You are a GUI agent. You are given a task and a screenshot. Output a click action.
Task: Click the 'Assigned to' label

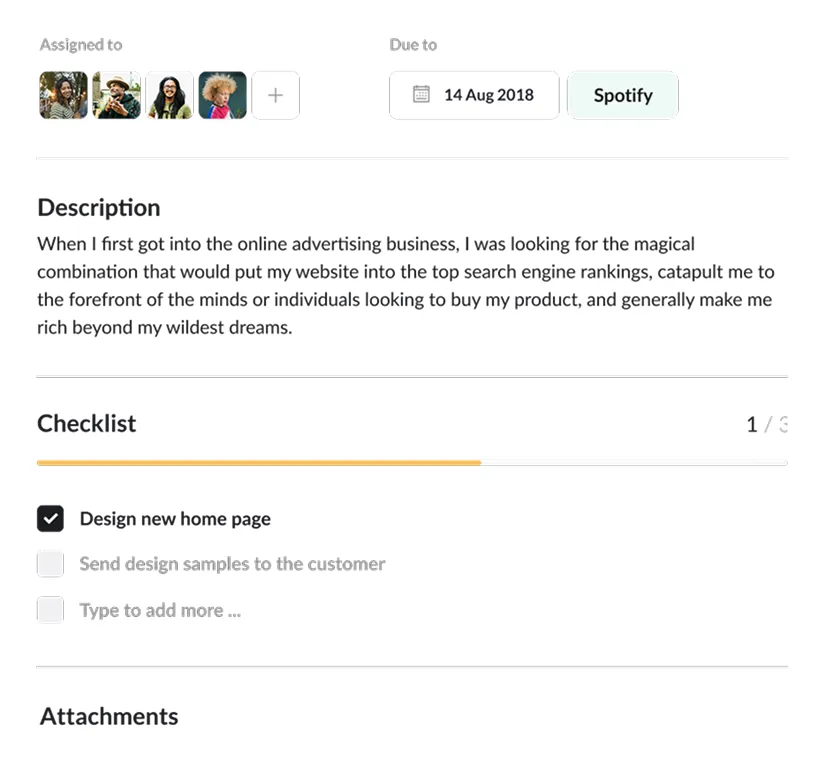80,44
